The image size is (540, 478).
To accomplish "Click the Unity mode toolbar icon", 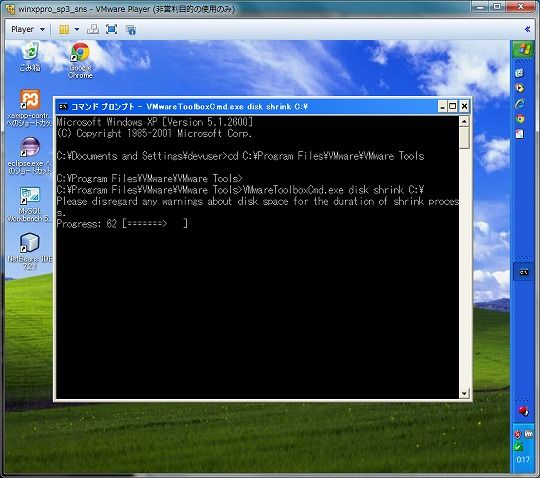I will tap(131, 30).
